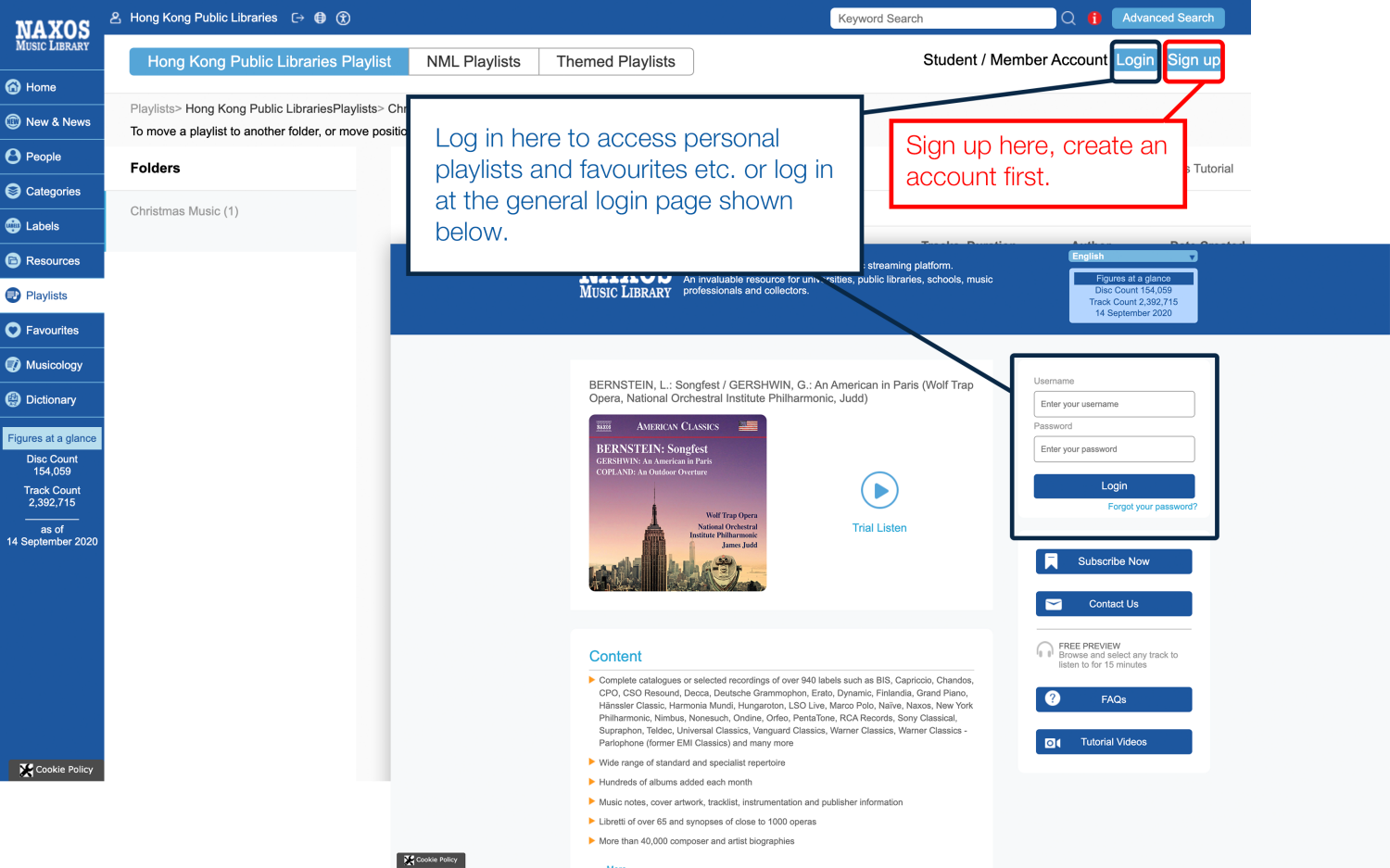Select Hong Kong Public Libraries Playlist tab
Image resolution: width=1390 pixels, height=868 pixels.
click(x=270, y=62)
